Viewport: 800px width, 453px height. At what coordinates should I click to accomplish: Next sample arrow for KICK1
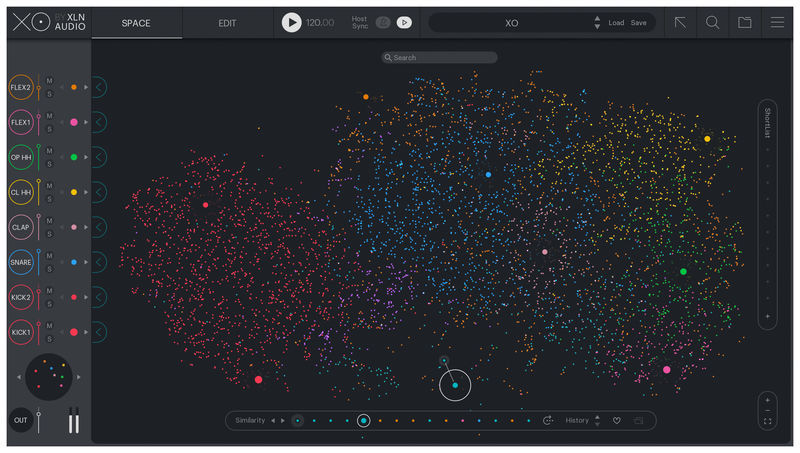[86, 332]
